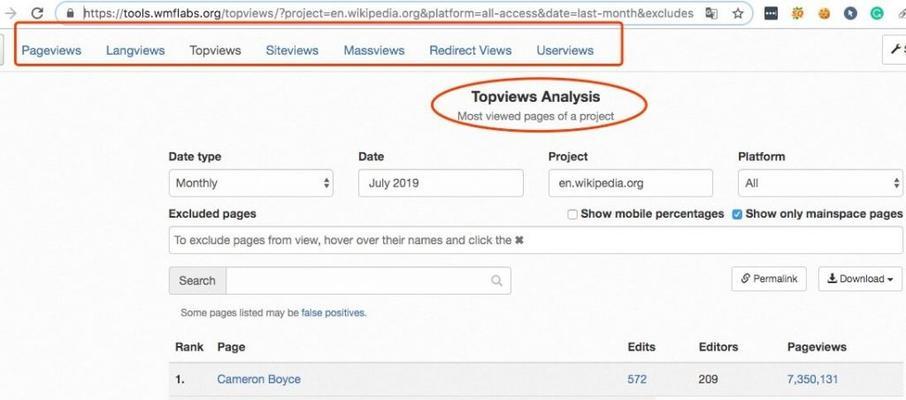
Task: Enable Show mobile percentages checkbox
Action: click(x=573, y=214)
